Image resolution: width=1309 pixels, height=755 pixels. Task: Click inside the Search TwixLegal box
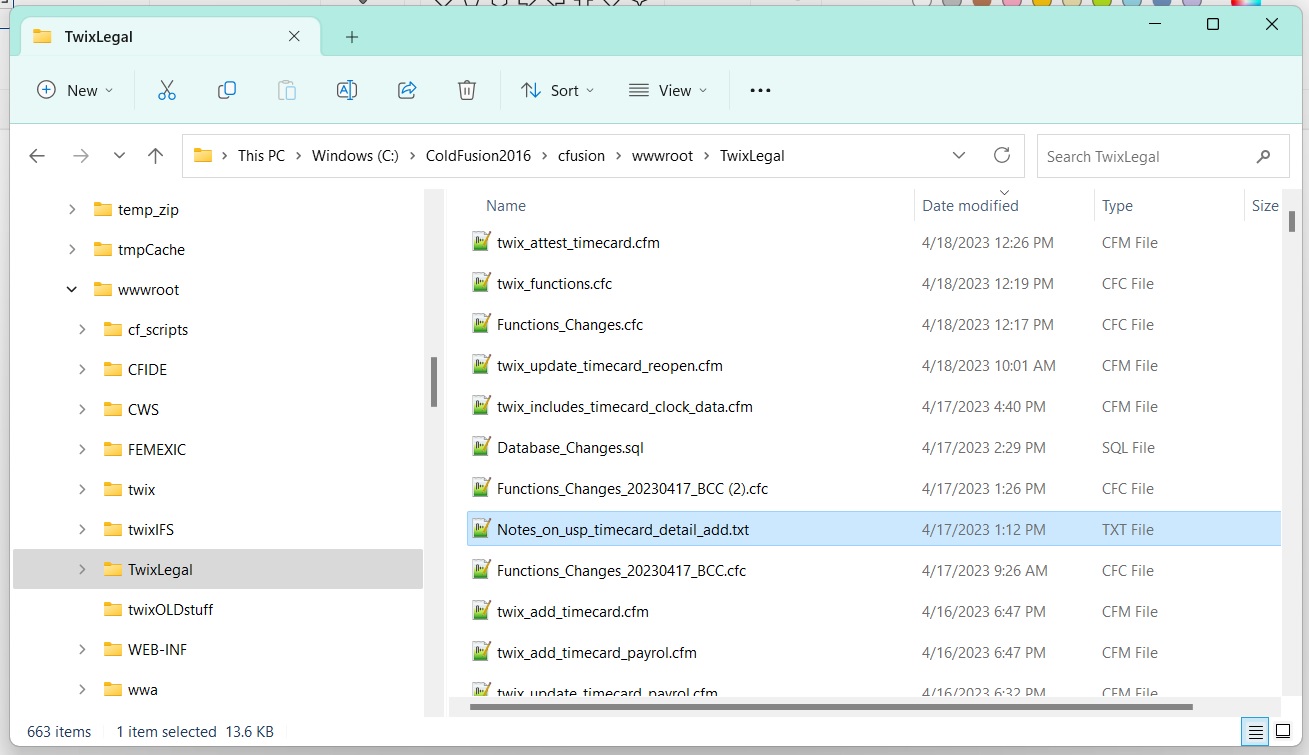point(1150,155)
